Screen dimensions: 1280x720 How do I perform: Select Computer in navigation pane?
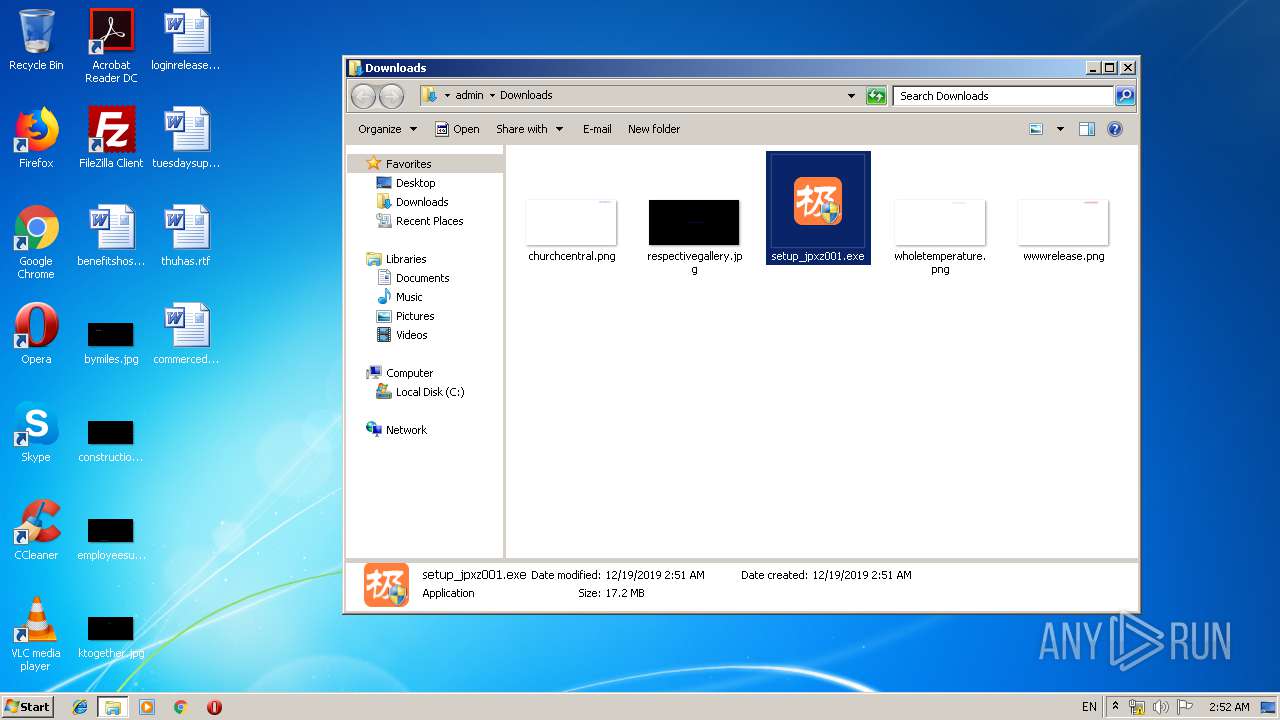pos(409,373)
